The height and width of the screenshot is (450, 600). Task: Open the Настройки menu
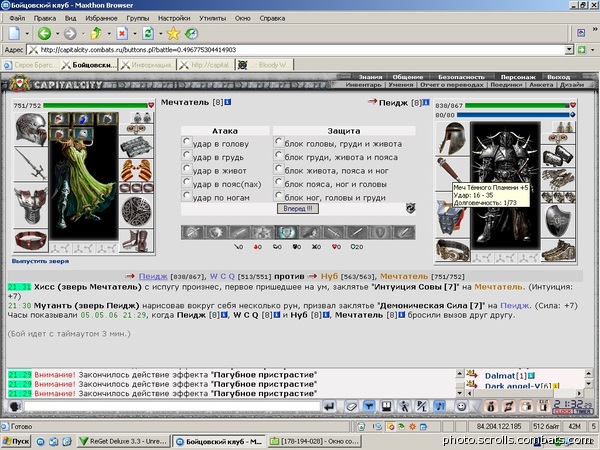(174, 18)
